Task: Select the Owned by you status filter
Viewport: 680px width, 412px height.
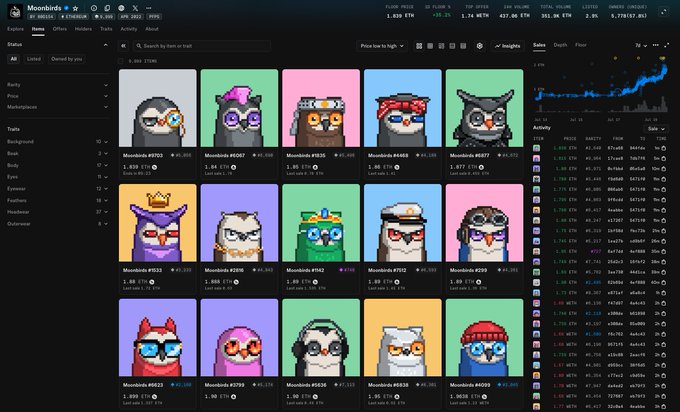Action: click(x=66, y=59)
